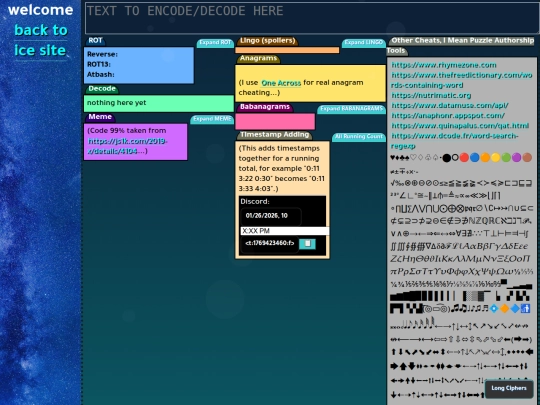Click the solid black heart suit symbol

[393, 158]
